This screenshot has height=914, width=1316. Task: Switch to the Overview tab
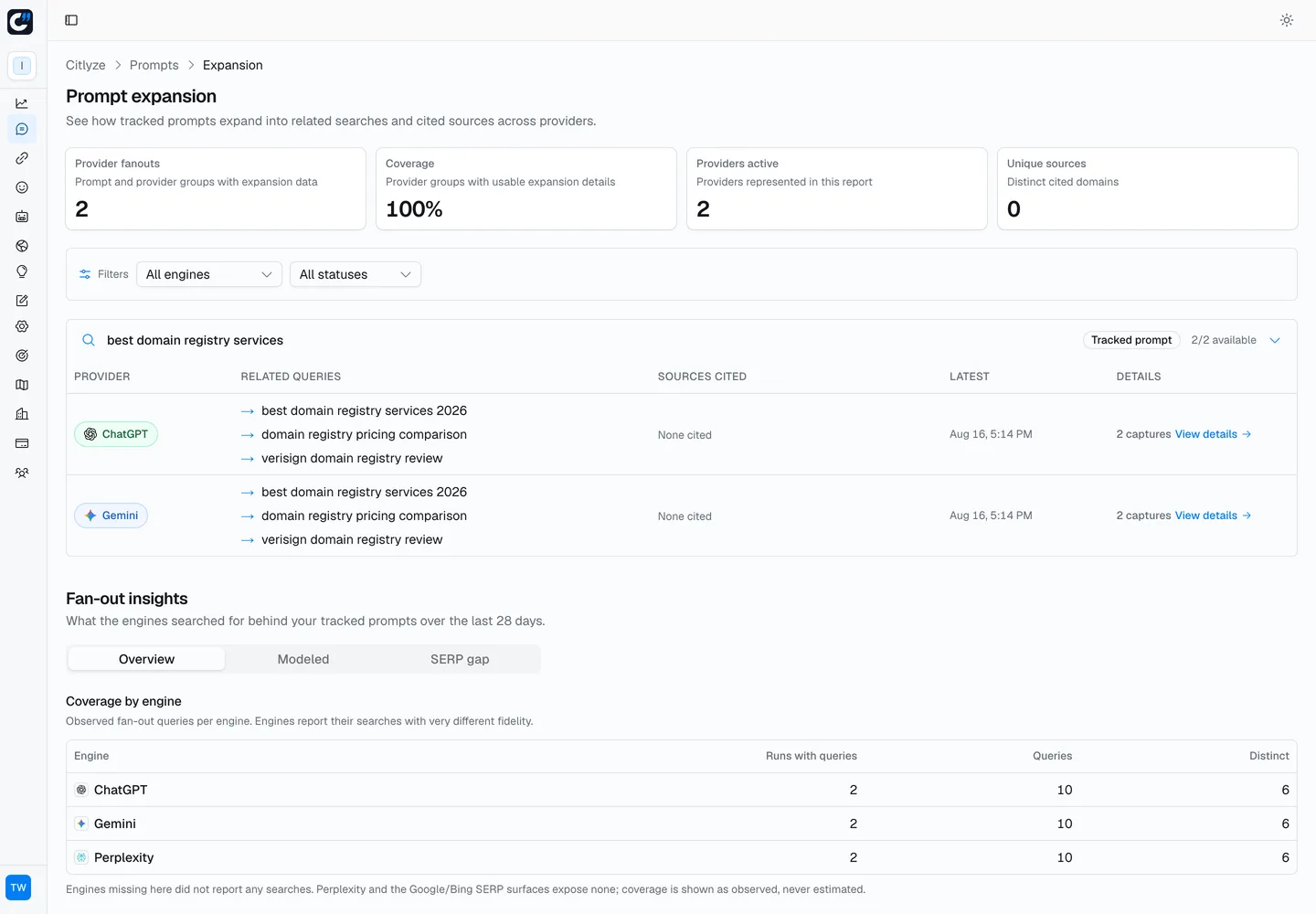[146, 659]
